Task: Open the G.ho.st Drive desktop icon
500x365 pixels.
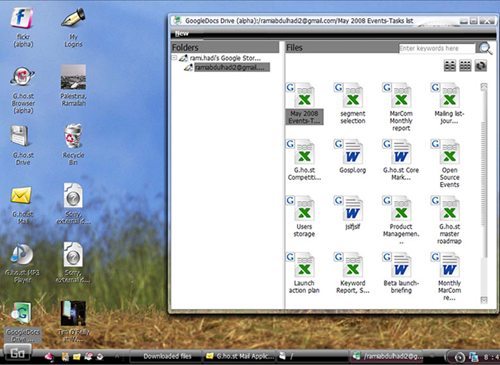Action: [23, 145]
